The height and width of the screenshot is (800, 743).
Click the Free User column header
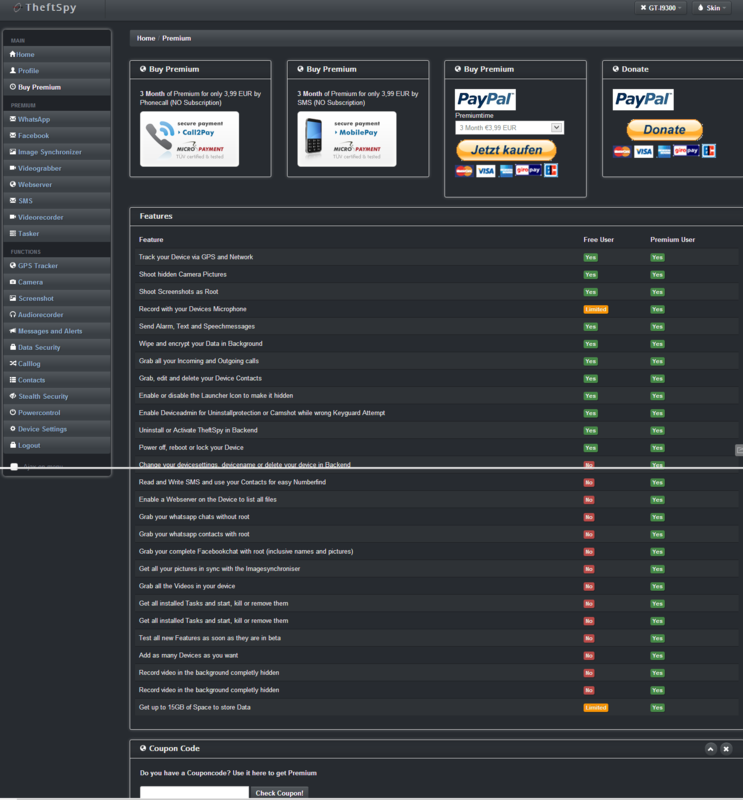point(599,239)
